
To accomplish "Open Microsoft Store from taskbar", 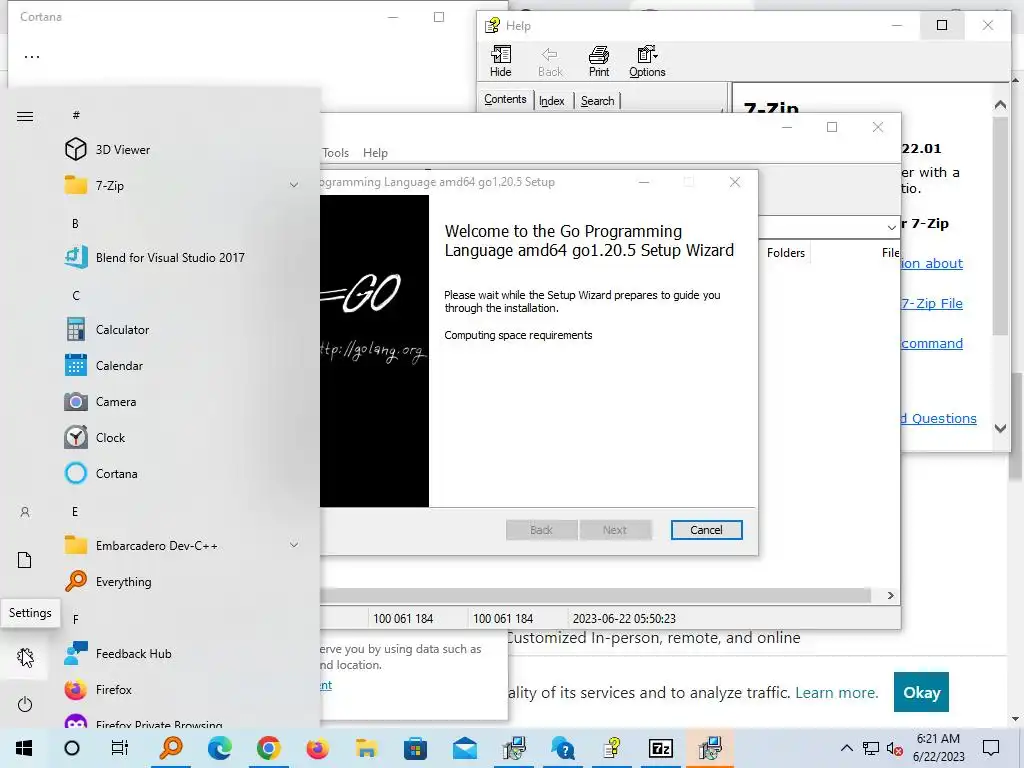I will click(x=415, y=748).
